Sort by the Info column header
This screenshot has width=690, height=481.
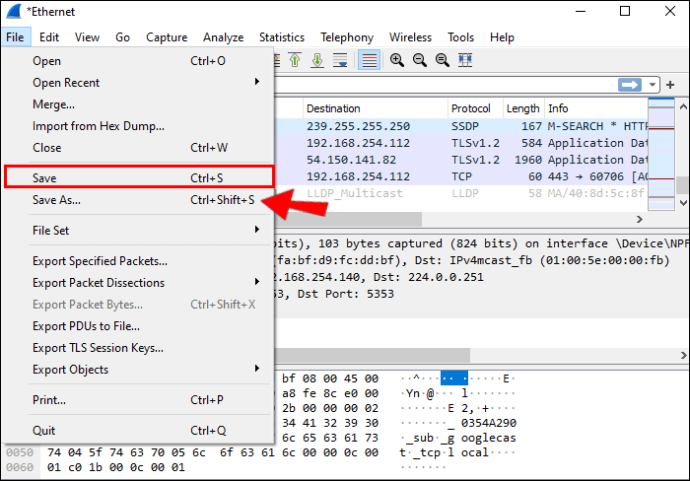coord(596,108)
